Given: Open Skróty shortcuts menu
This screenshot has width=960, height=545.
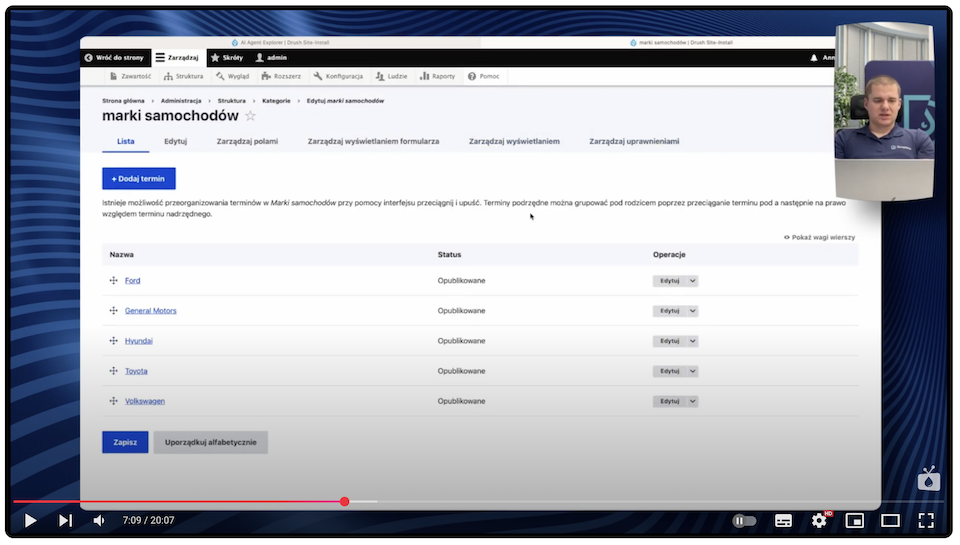Looking at the screenshot, I should 227,58.
